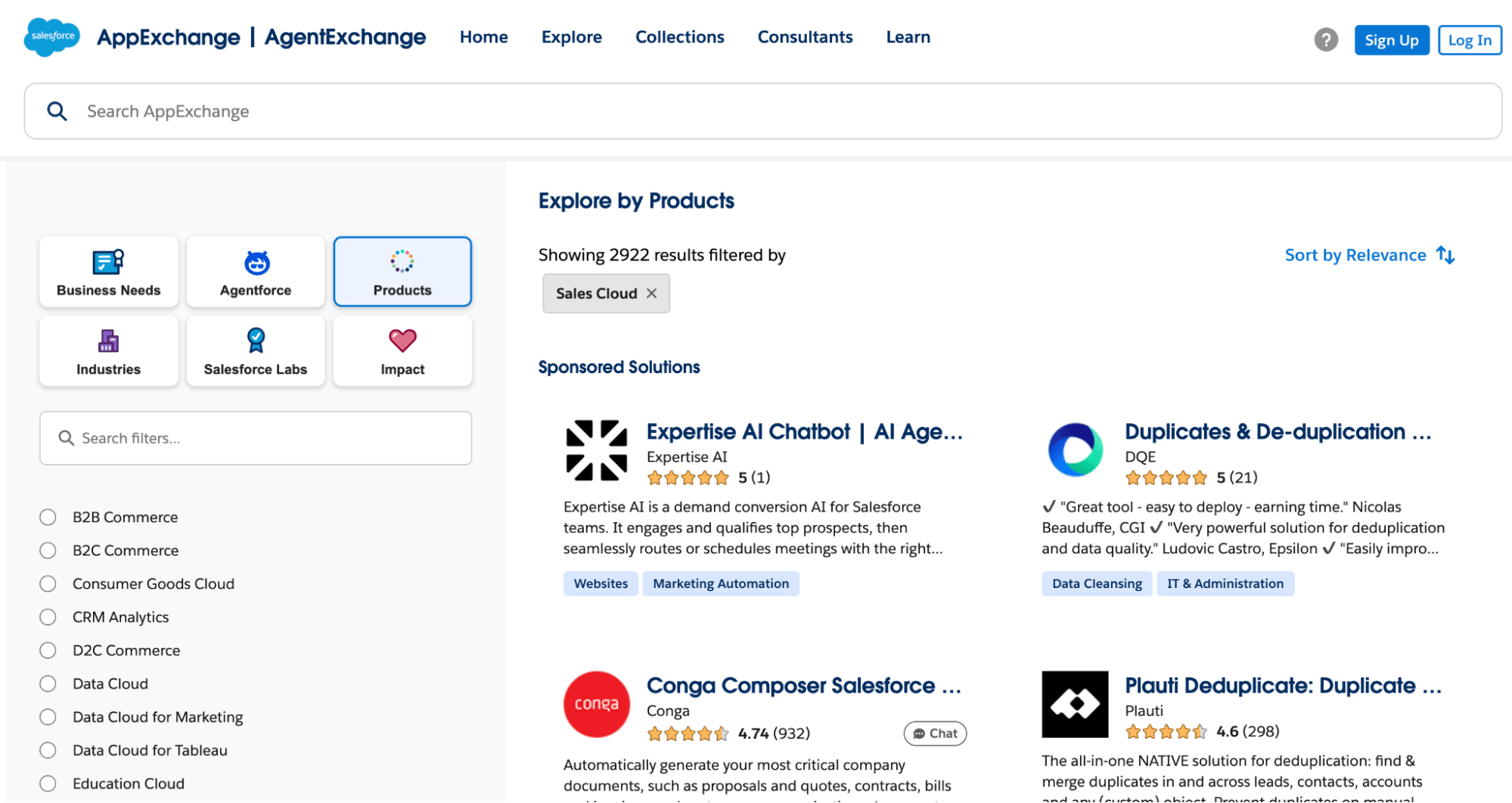The image size is (1512, 803).
Task: Enable the CRM Analytics filter
Action: (48, 617)
